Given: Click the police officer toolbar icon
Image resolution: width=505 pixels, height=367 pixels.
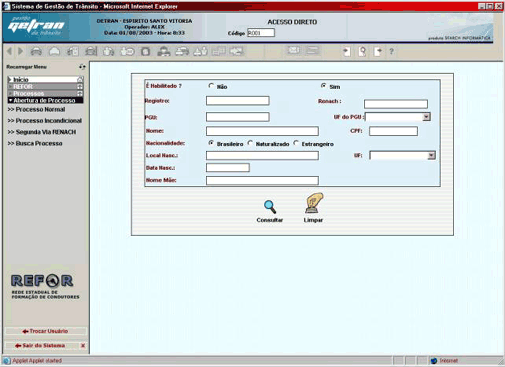Looking at the screenshot, I should click(x=164, y=51).
